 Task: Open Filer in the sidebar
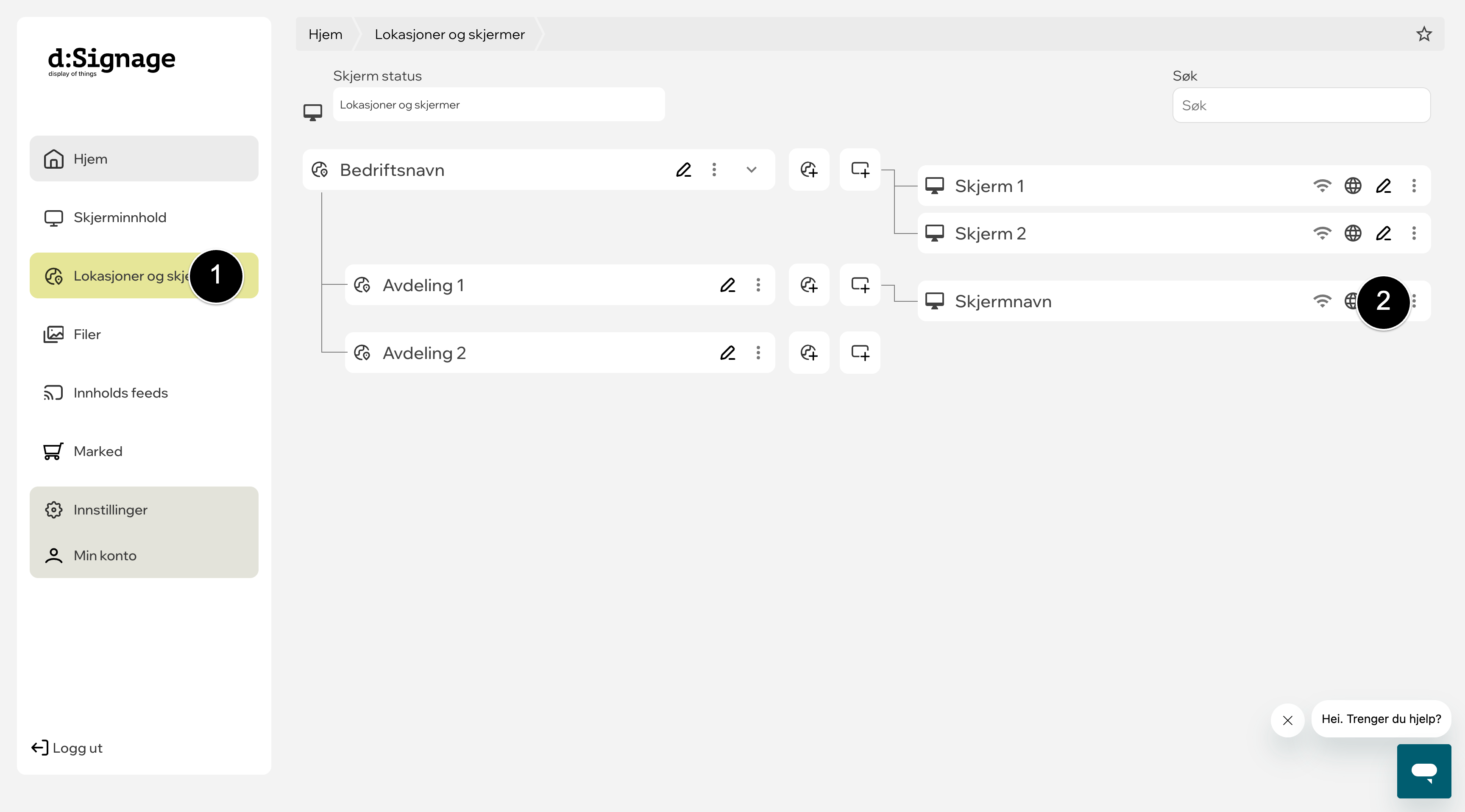144,334
